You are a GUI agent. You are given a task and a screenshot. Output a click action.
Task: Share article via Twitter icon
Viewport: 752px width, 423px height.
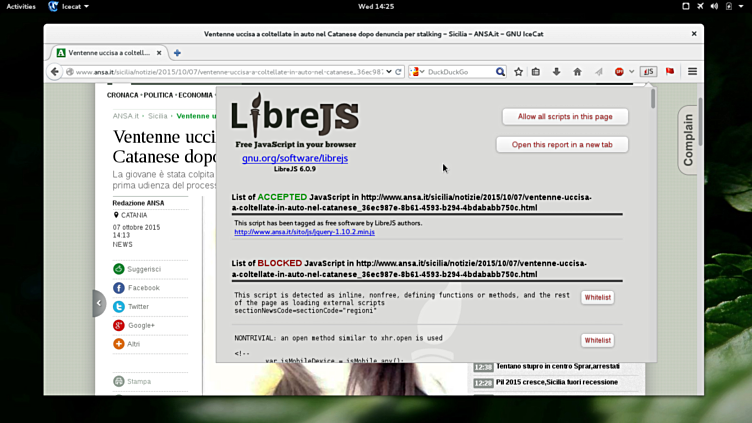pos(119,307)
